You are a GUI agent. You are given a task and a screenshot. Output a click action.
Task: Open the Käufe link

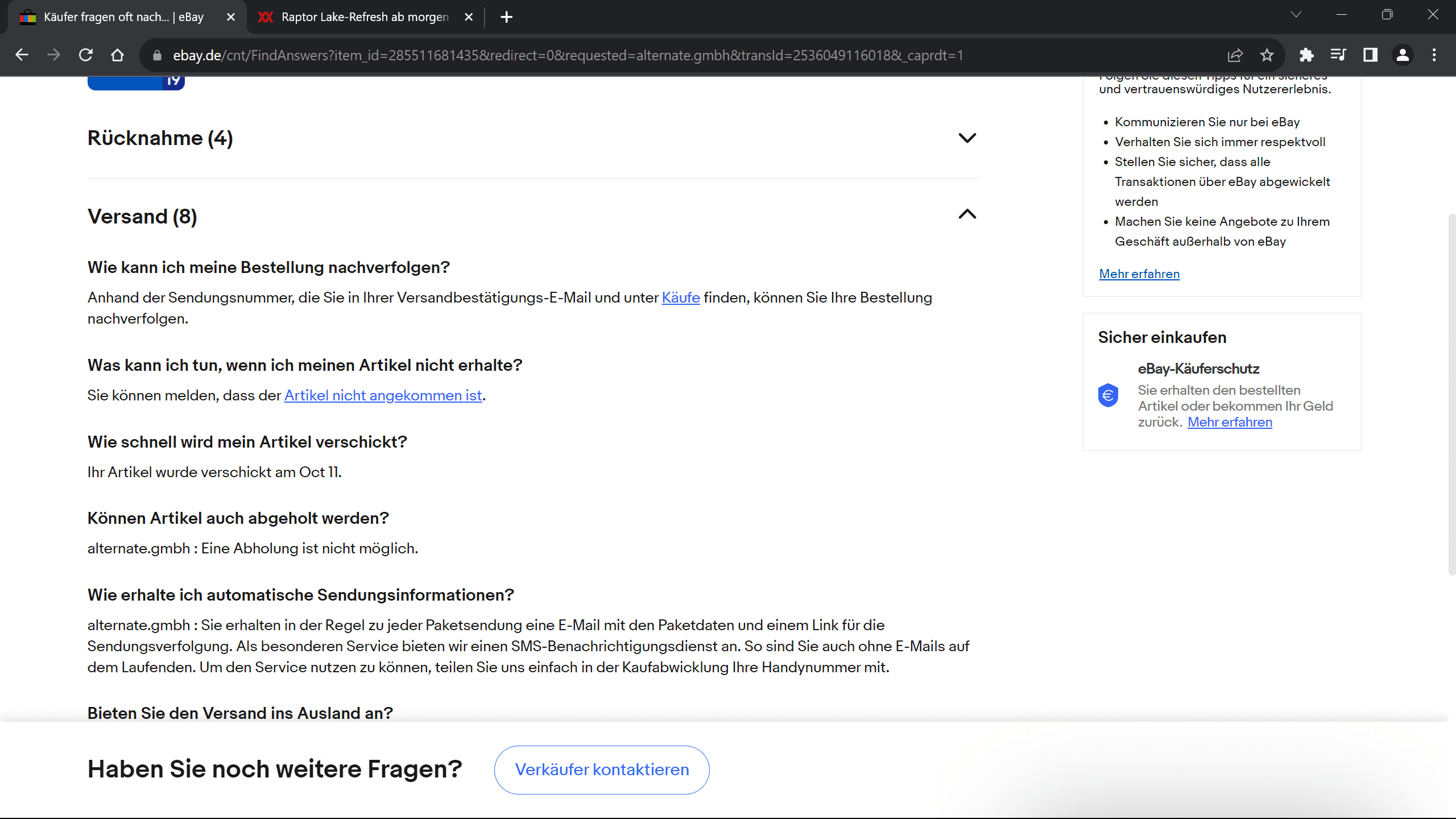point(680,297)
